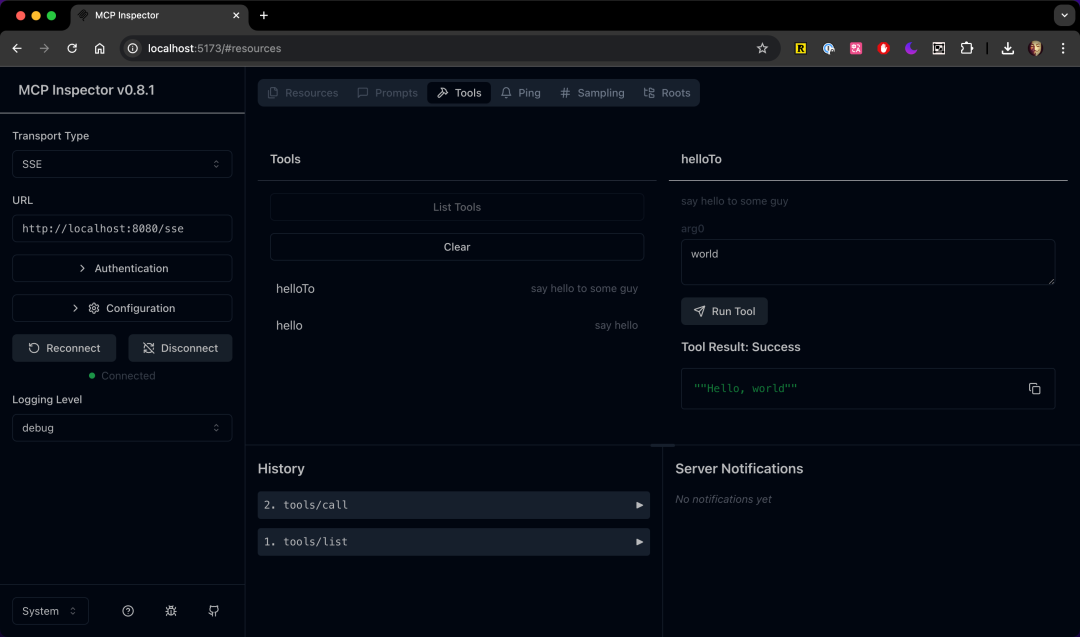The height and width of the screenshot is (637, 1080).
Task: Click the help question mark icon
Action: (x=128, y=611)
